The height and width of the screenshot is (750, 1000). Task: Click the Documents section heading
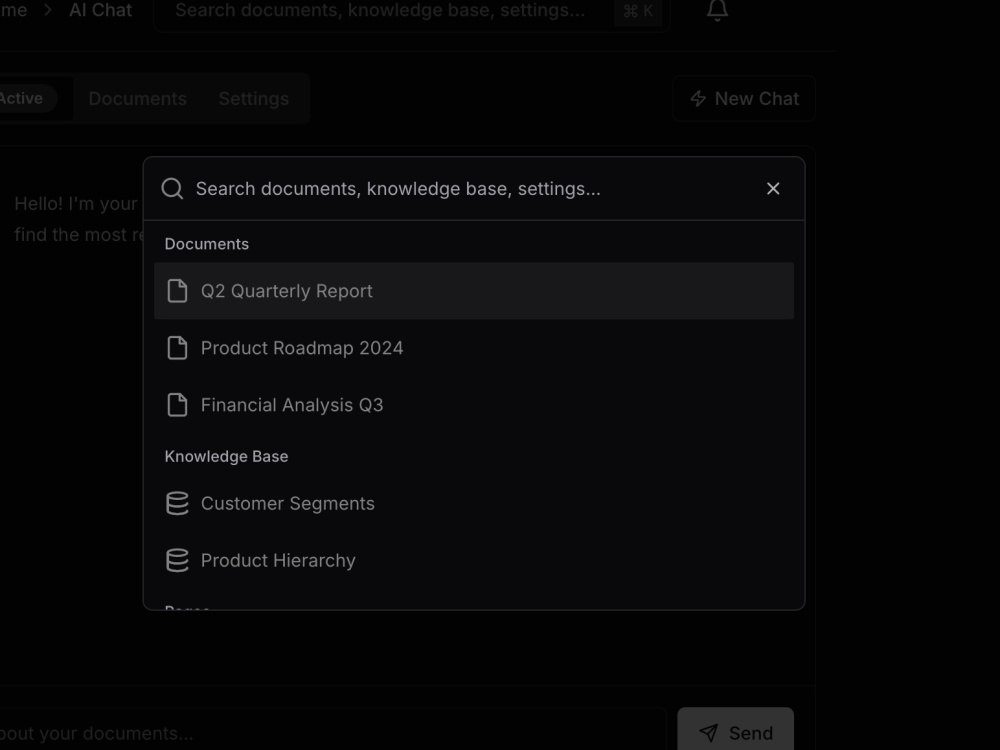(207, 244)
